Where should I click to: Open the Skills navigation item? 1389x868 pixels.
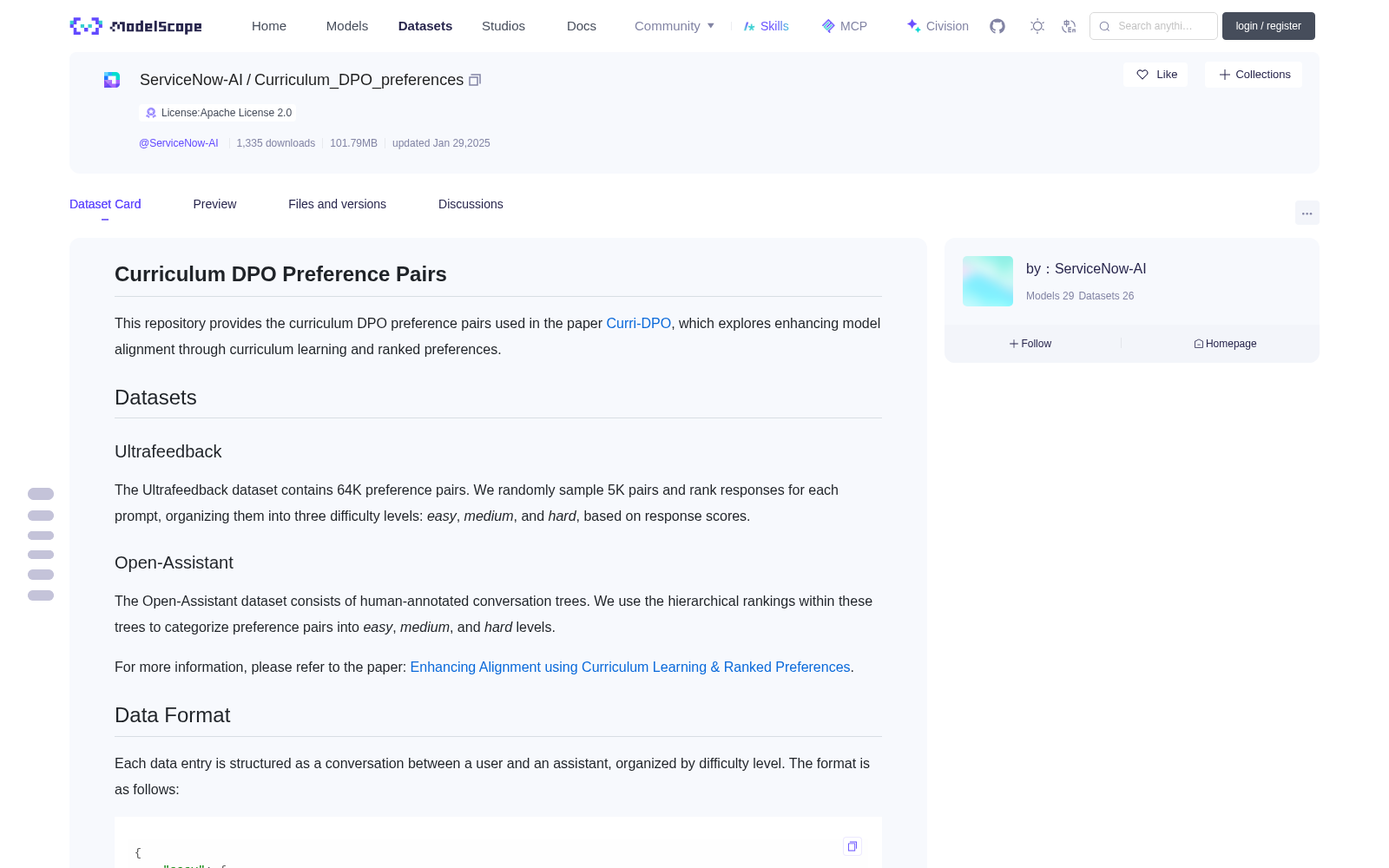766,26
